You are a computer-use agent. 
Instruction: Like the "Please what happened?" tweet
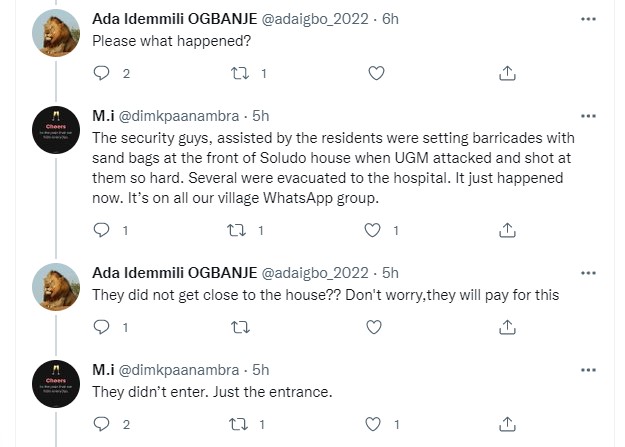[x=376, y=73]
